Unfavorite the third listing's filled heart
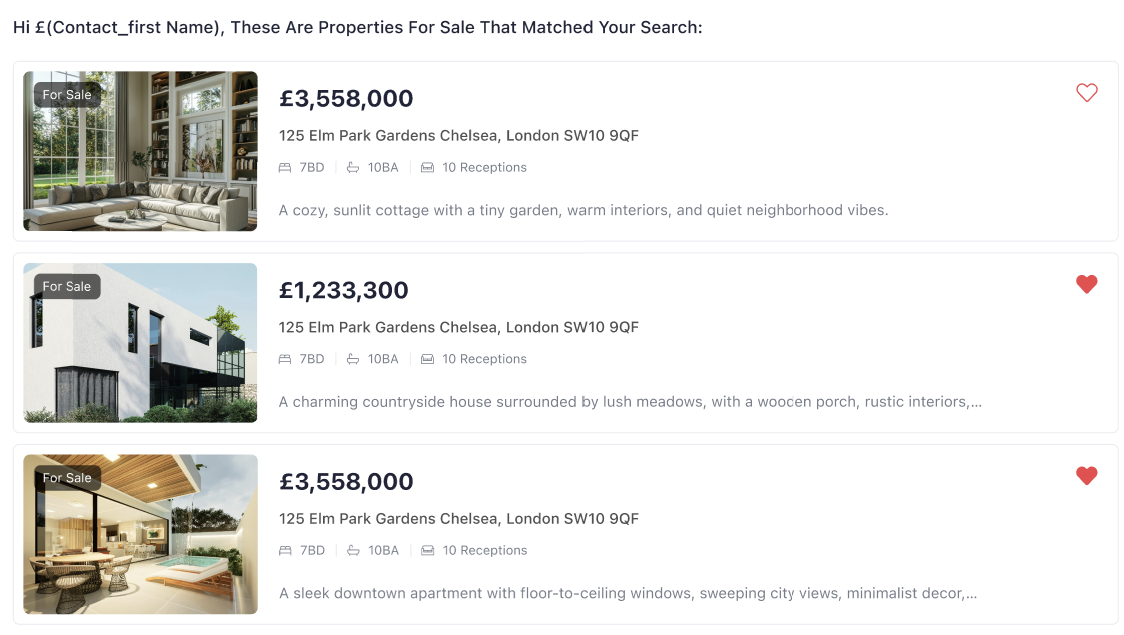 pos(1086,476)
